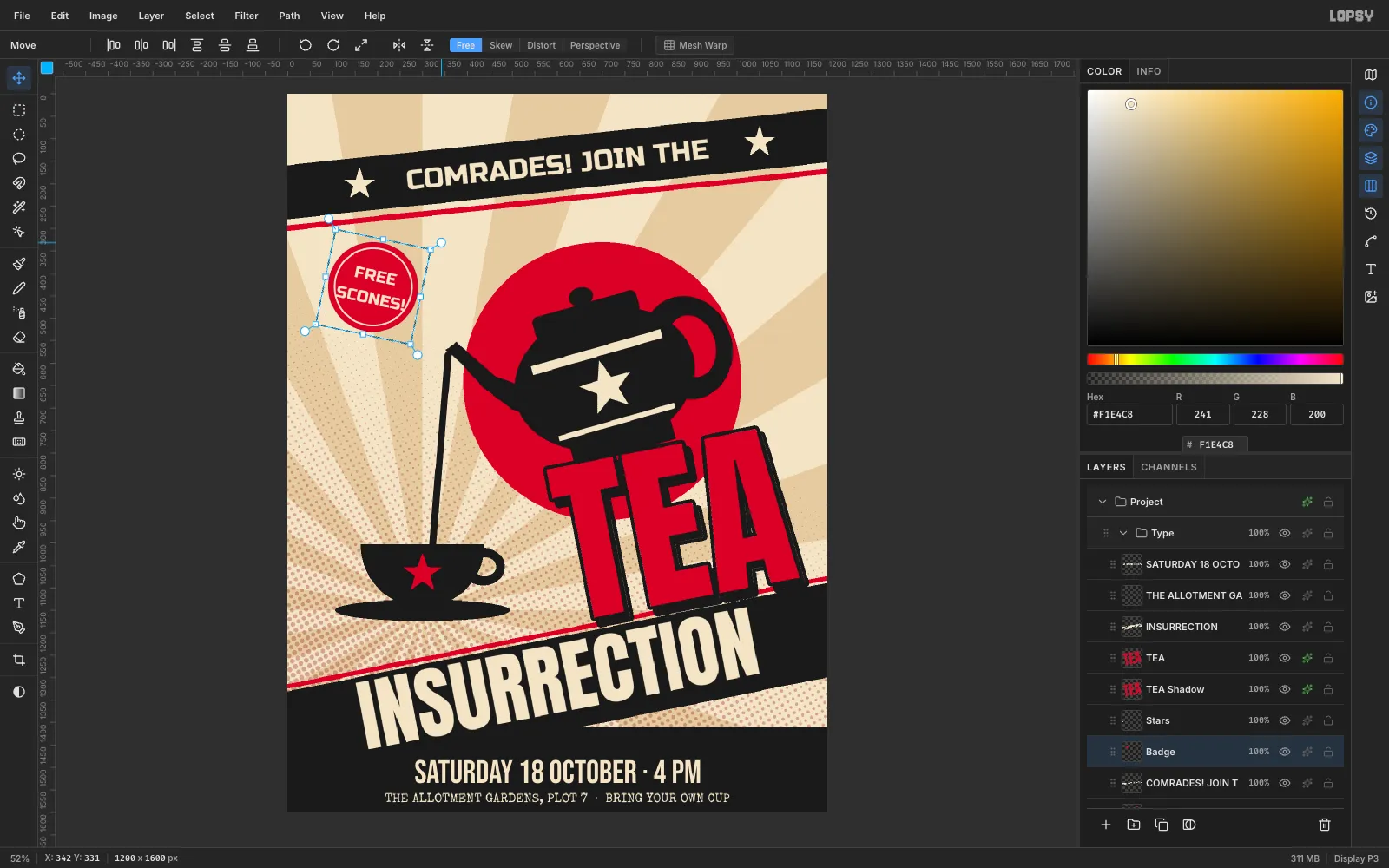Click the B value input field
The image size is (1389, 868).
coord(1317,414)
